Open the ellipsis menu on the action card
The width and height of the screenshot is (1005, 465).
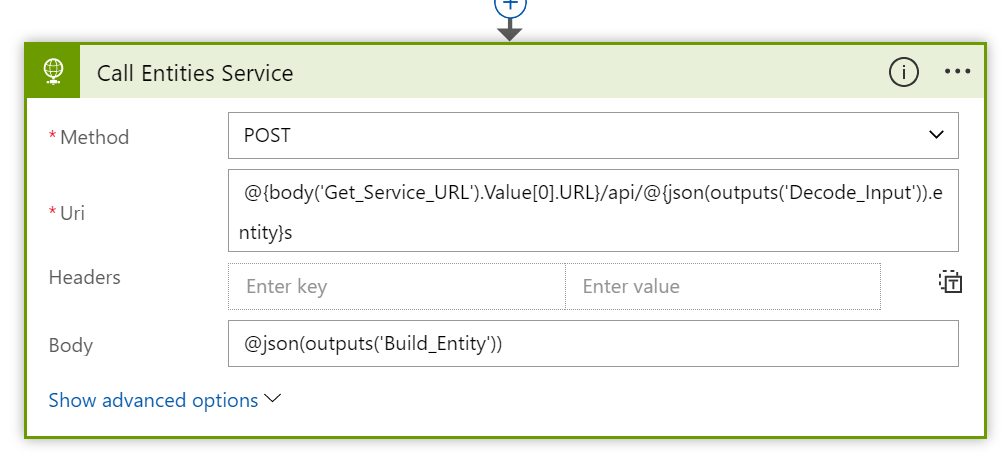point(957,72)
